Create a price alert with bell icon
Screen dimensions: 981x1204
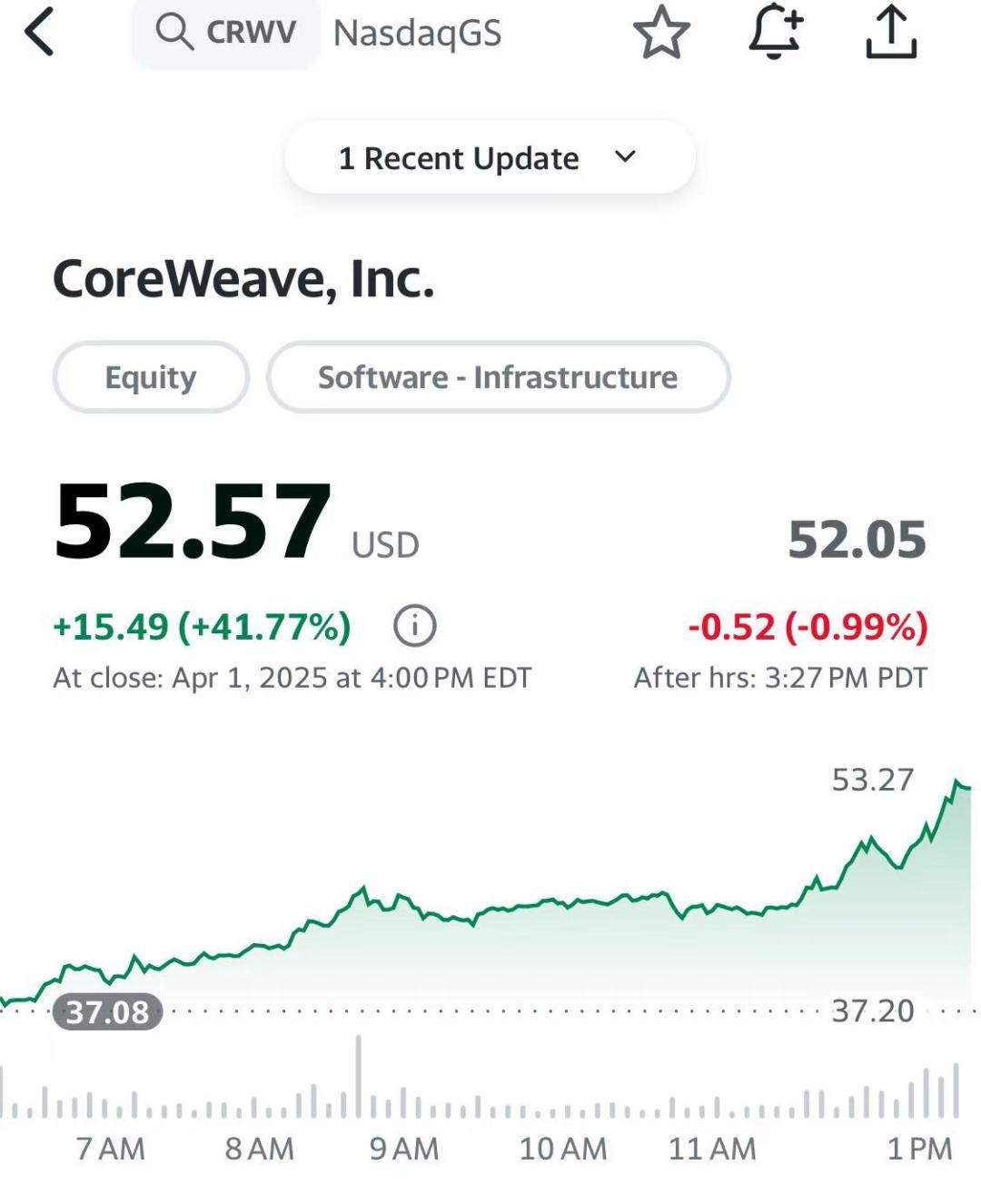[x=775, y=32]
